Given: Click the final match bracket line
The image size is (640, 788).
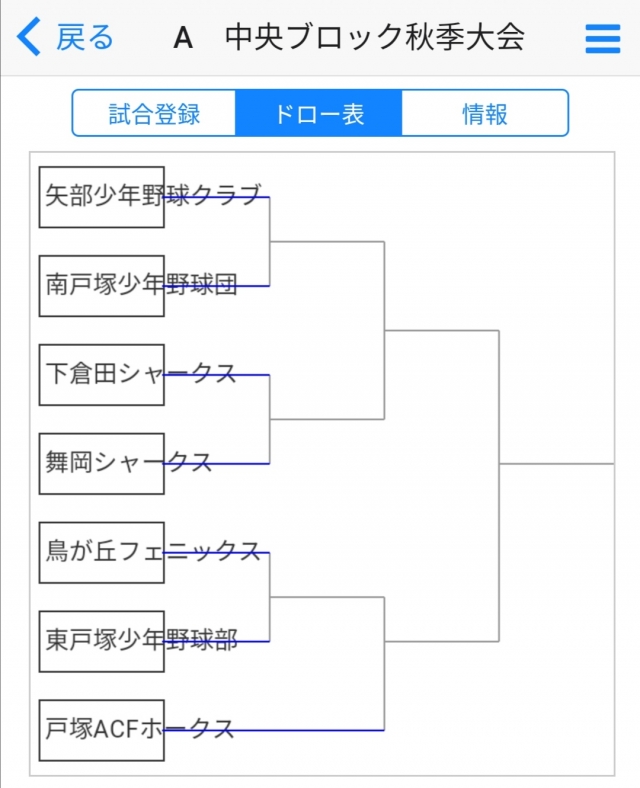Looking at the screenshot, I should pyautogui.click(x=499, y=464).
